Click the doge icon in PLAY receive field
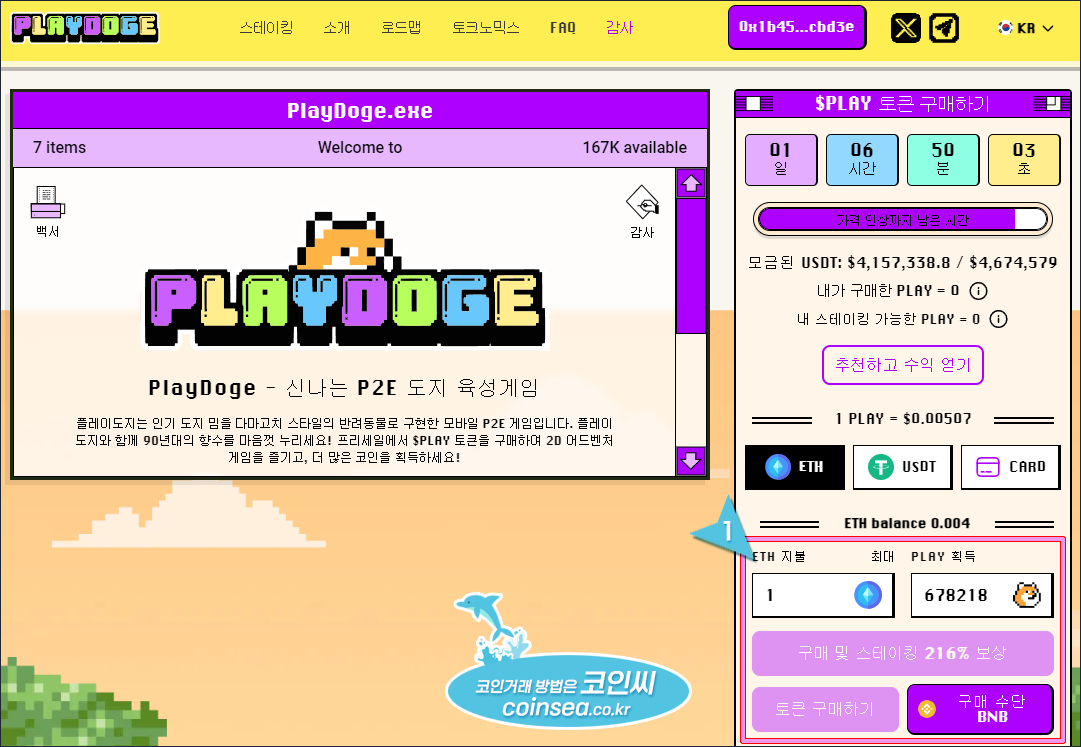Viewport: 1081px width, 747px height. pyautogui.click(x=1027, y=595)
